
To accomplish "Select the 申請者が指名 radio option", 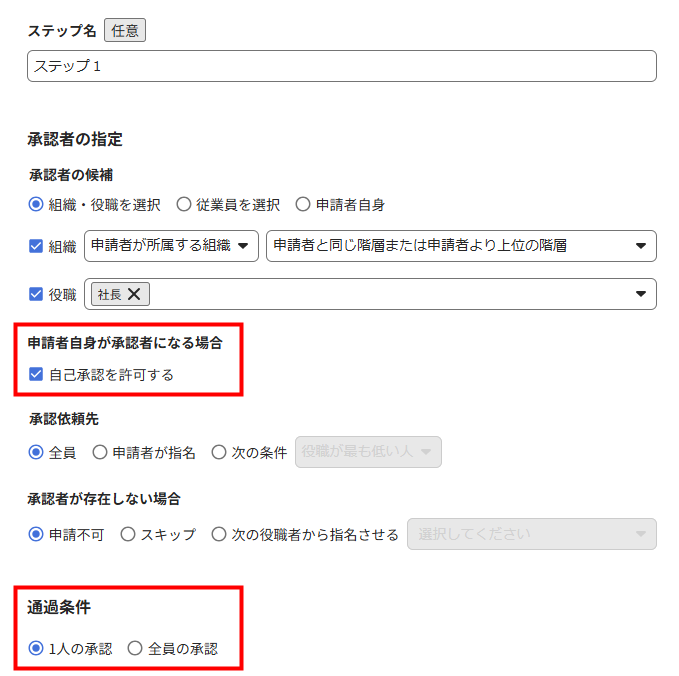I will point(100,452).
